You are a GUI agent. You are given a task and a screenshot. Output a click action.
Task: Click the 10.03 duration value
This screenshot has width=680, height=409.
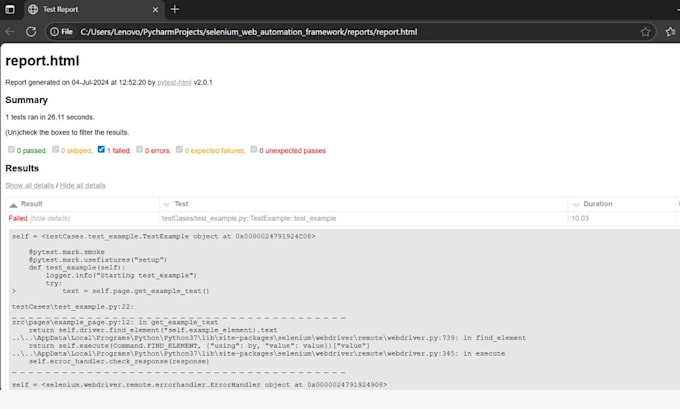pyautogui.click(x=580, y=218)
